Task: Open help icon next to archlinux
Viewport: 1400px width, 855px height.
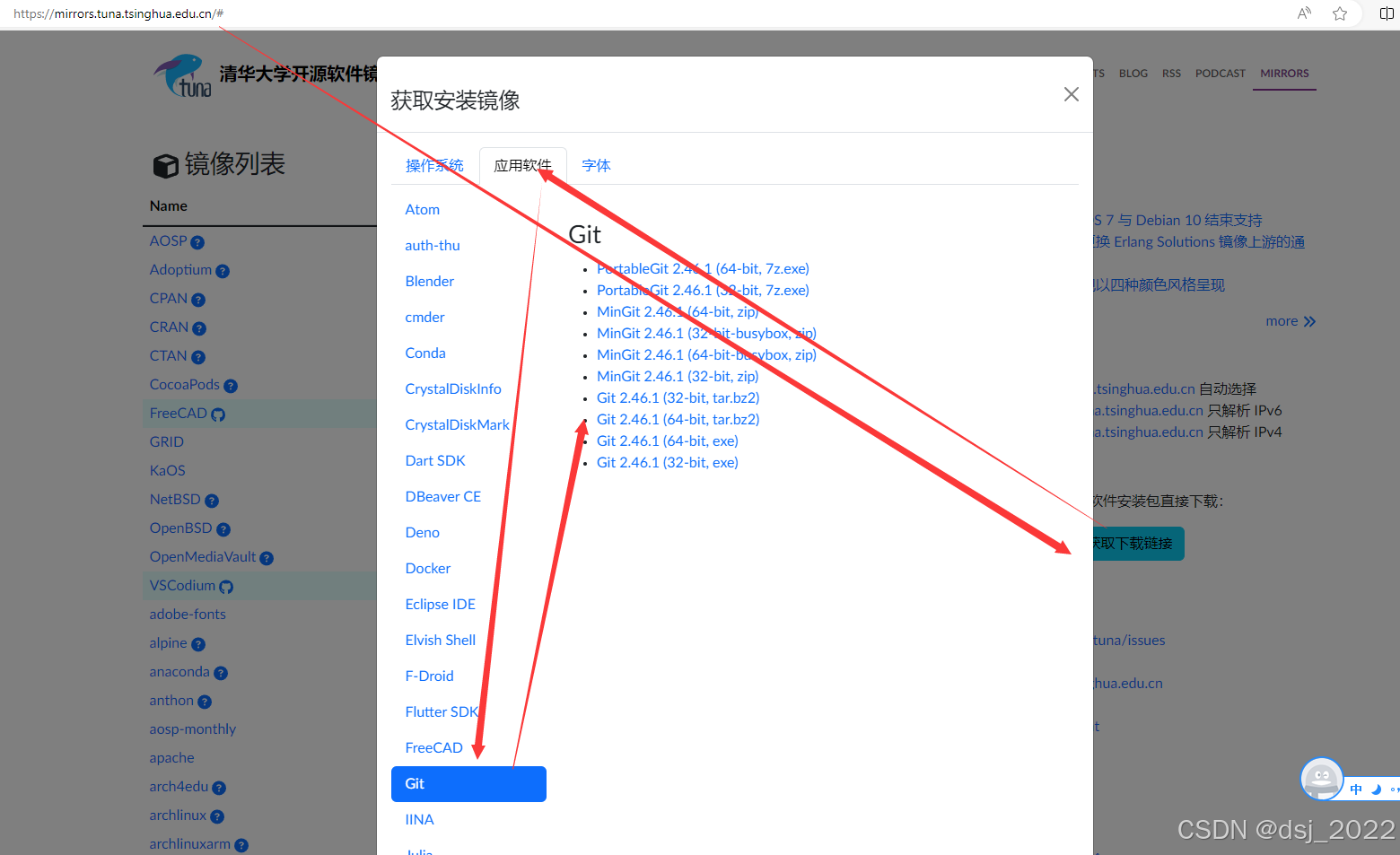Action: 217,816
